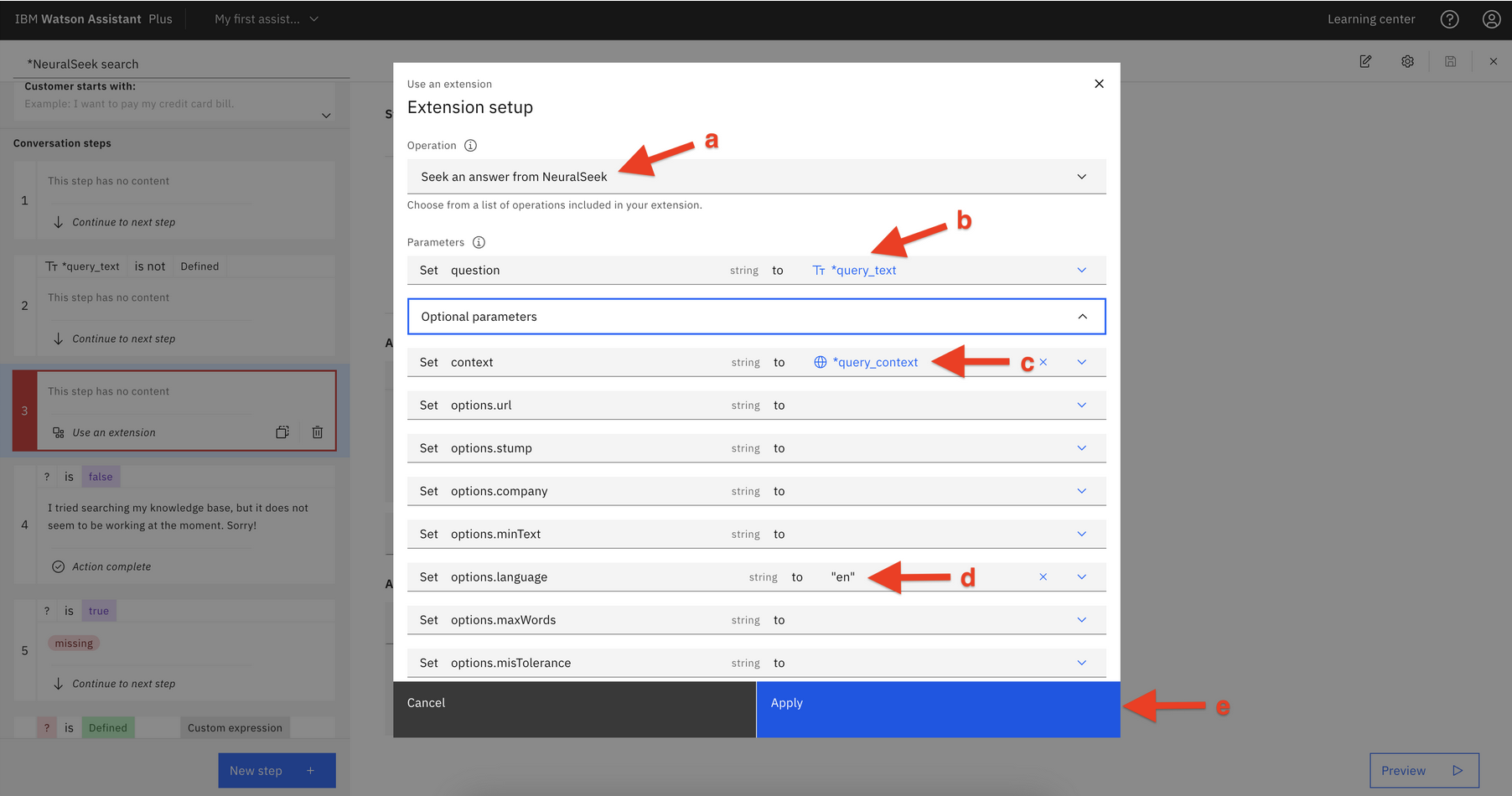Viewport: 1512px width, 796px height.
Task: Open the question parameter value dropdown
Action: tap(1081, 271)
